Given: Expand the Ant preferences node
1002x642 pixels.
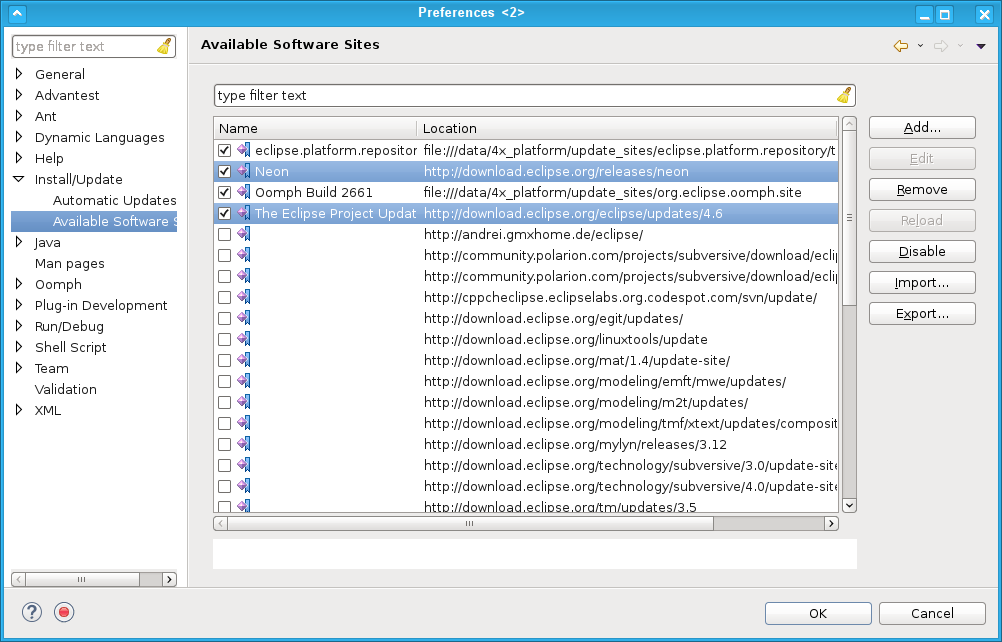Looking at the screenshot, I should (x=19, y=116).
